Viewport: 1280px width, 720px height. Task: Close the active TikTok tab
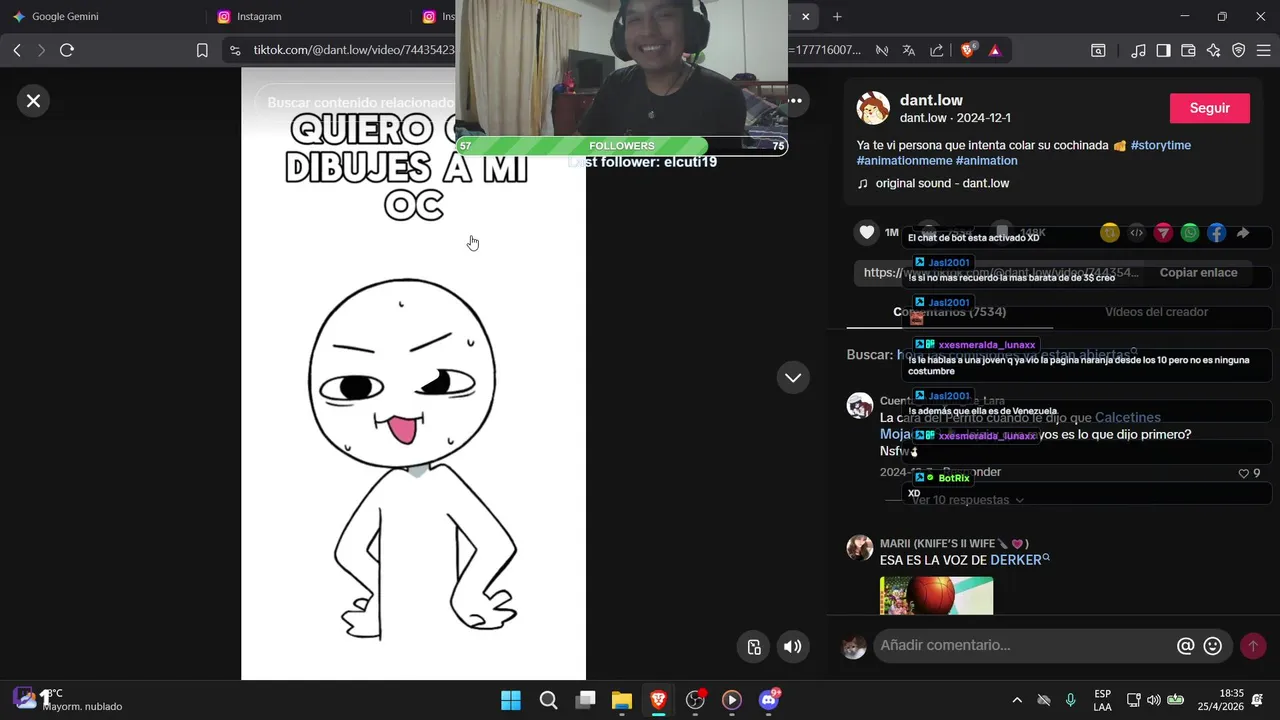point(806,17)
